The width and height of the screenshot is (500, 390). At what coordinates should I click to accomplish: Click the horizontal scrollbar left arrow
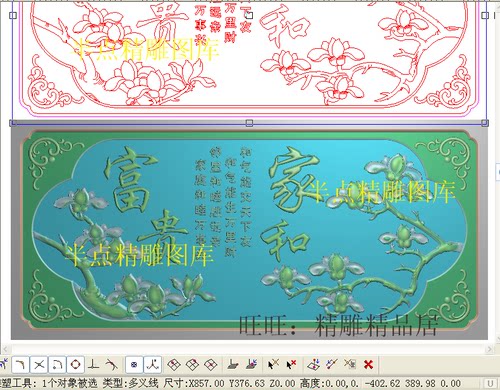coord(5,349)
